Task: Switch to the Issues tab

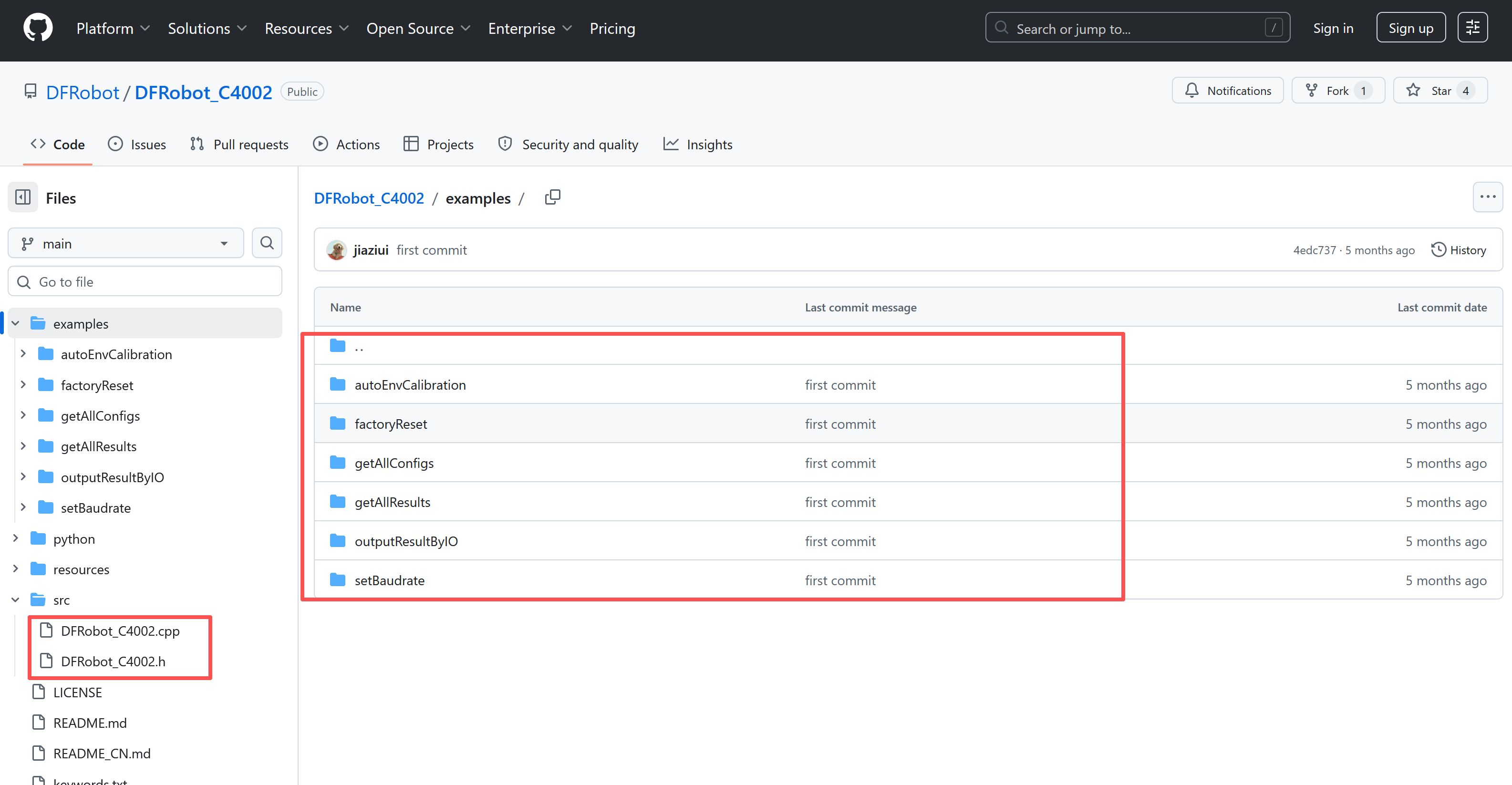Action: [x=137, y=145]
